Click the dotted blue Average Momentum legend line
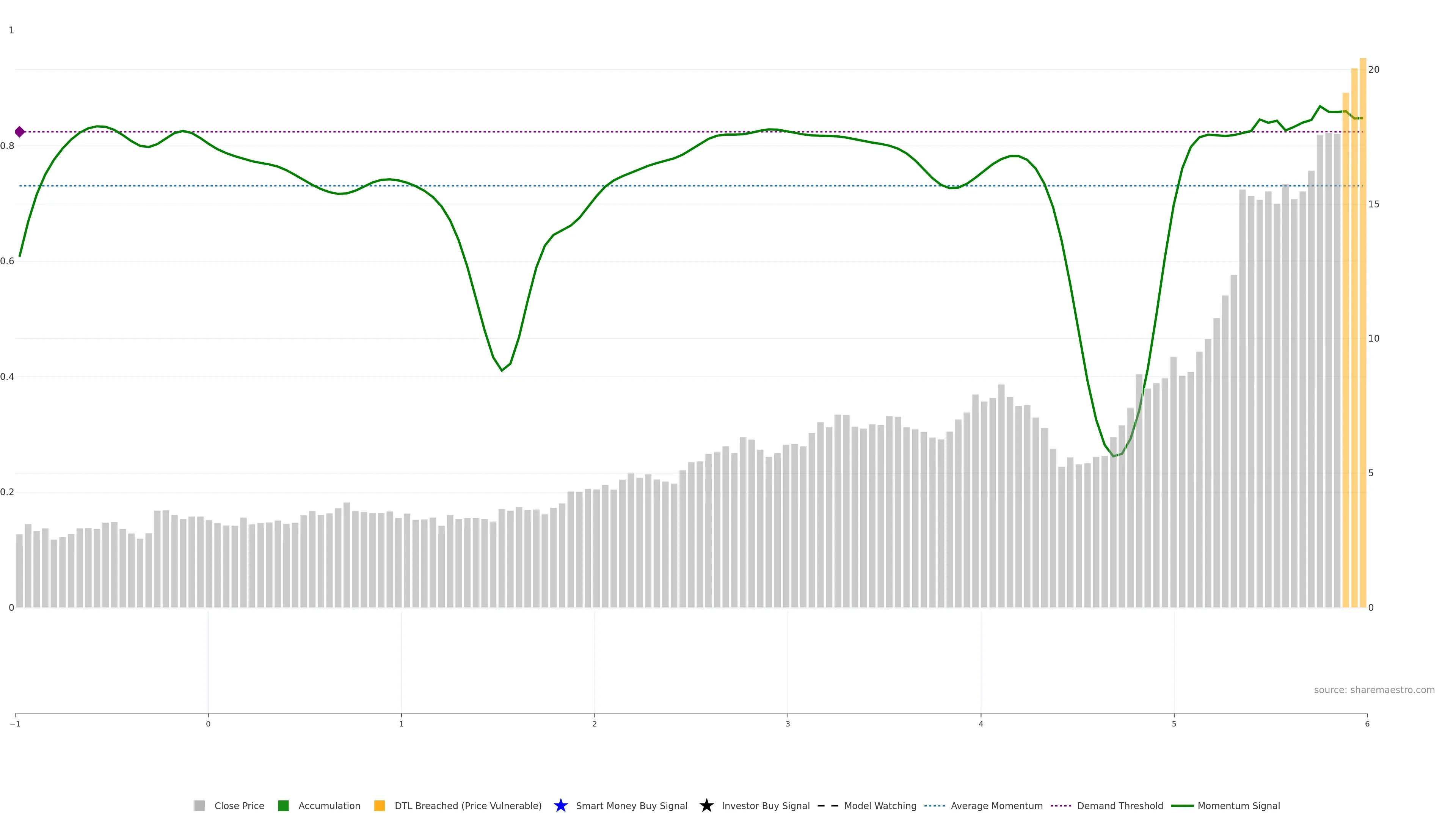This screenshot has height=819, width=1456. 935,805
